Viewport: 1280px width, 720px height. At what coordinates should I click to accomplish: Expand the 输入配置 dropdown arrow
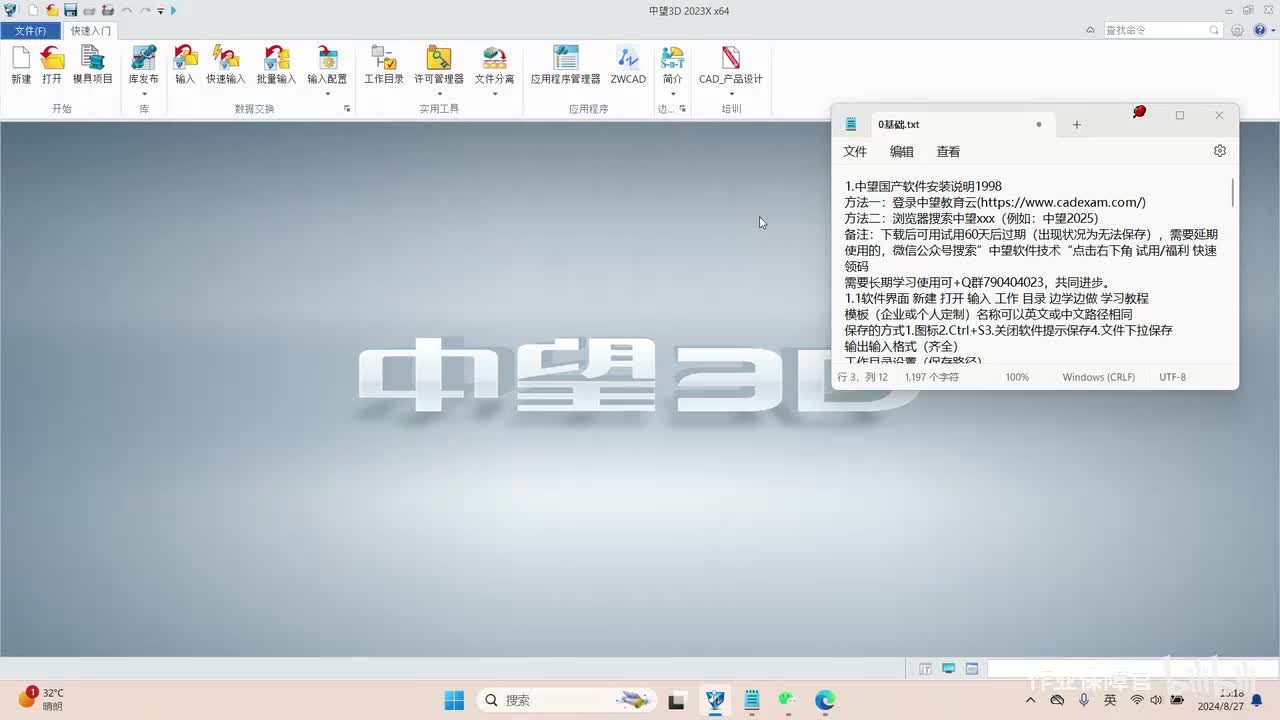(x=327, y=95)
